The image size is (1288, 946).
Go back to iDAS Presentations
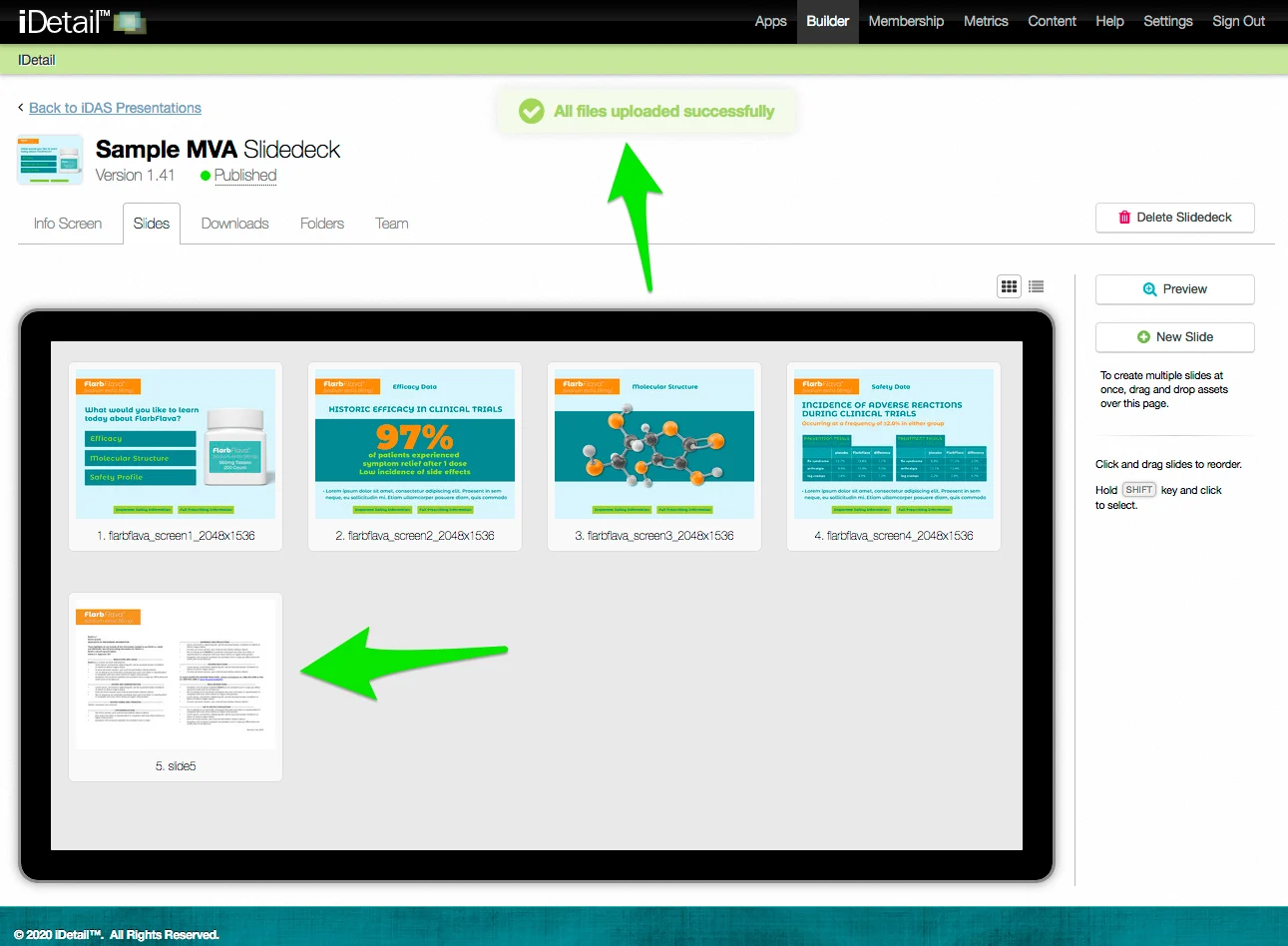pyautogui.click(x=115, y=108)
